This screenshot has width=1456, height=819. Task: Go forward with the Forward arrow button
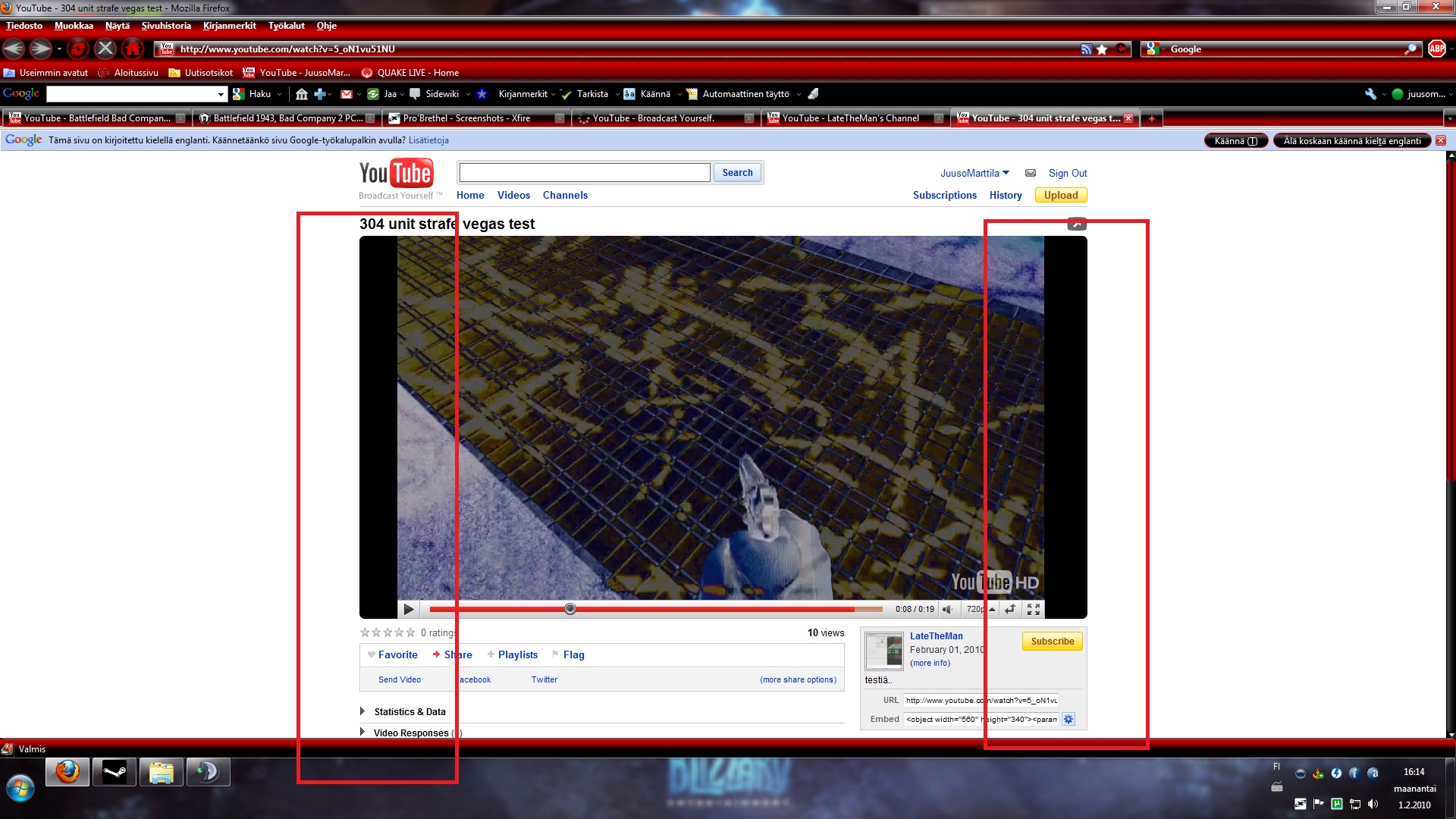click(x=41, y=49)
